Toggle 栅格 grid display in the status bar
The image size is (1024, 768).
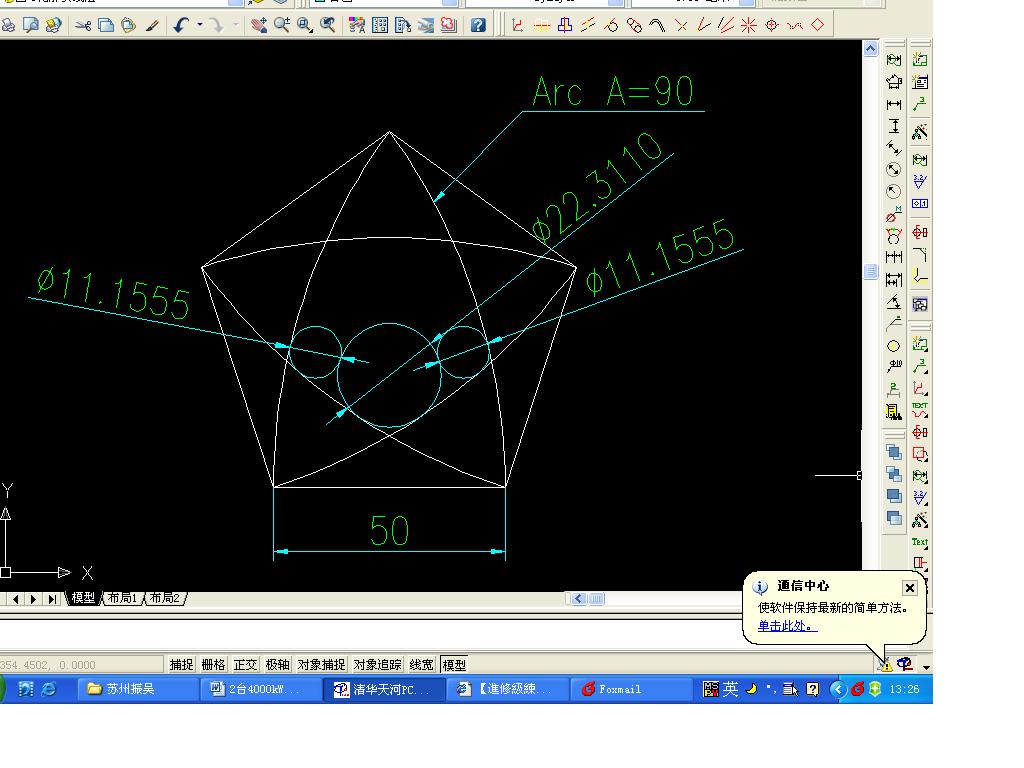(214, 664)
